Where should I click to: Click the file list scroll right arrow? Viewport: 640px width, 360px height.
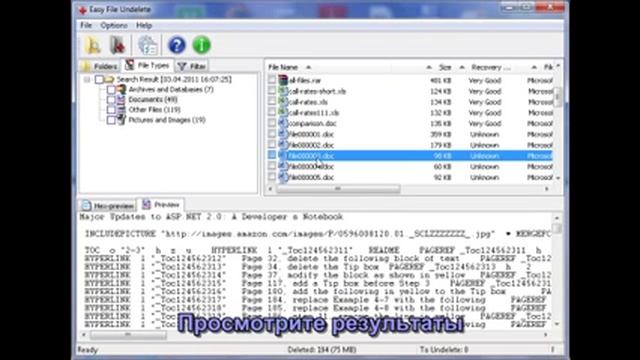coord(547,189)
